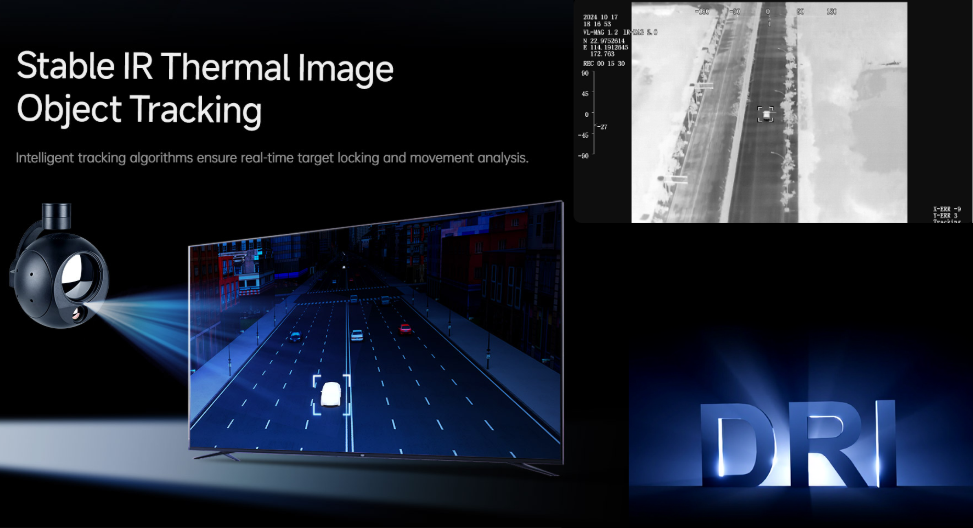Click the "Object Tracking" heading line
This screenshot has height=528, width=973.
pyautogui.click(x=139, y=110)
